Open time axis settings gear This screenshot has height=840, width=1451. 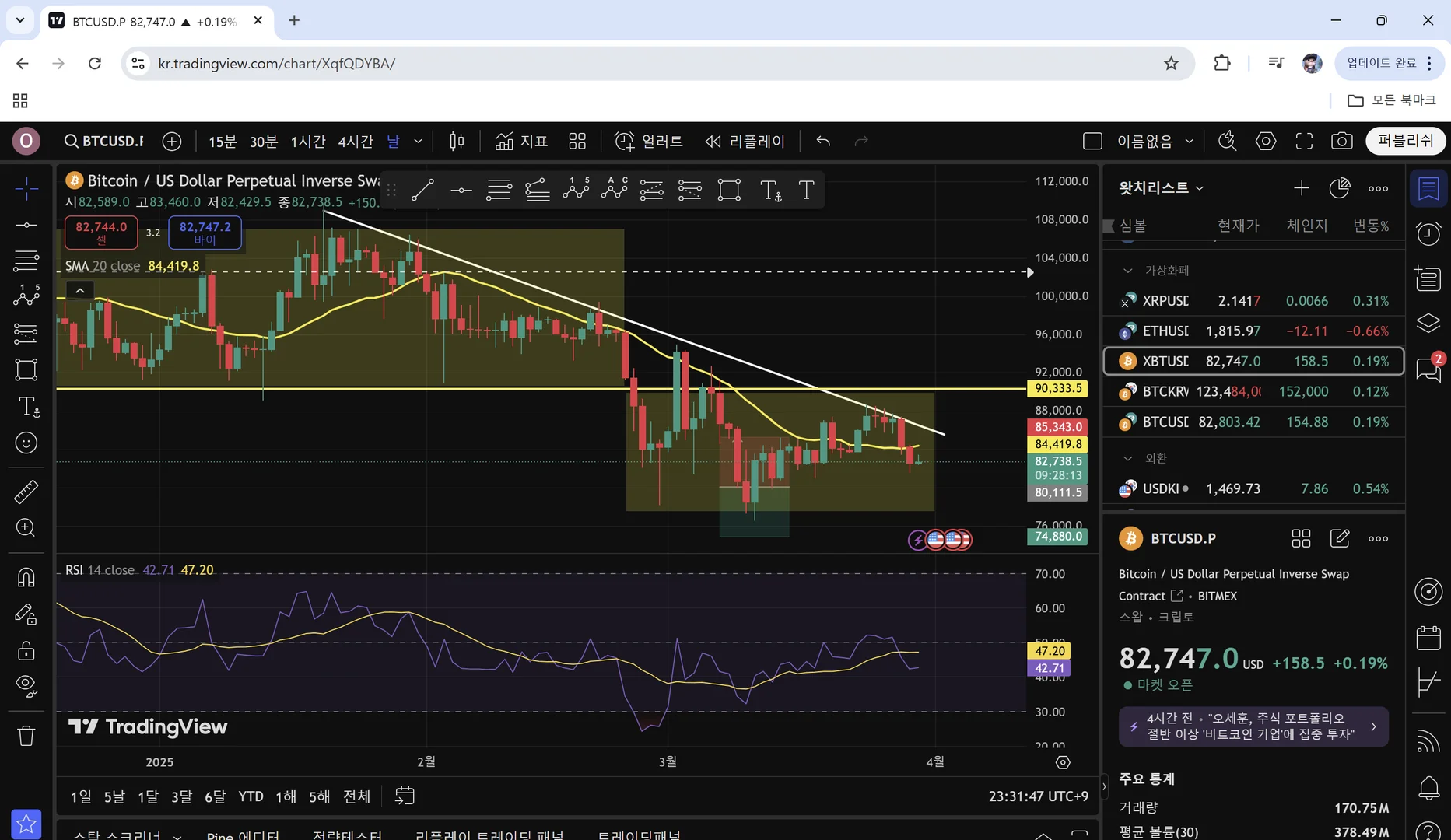pos(1063,762)
